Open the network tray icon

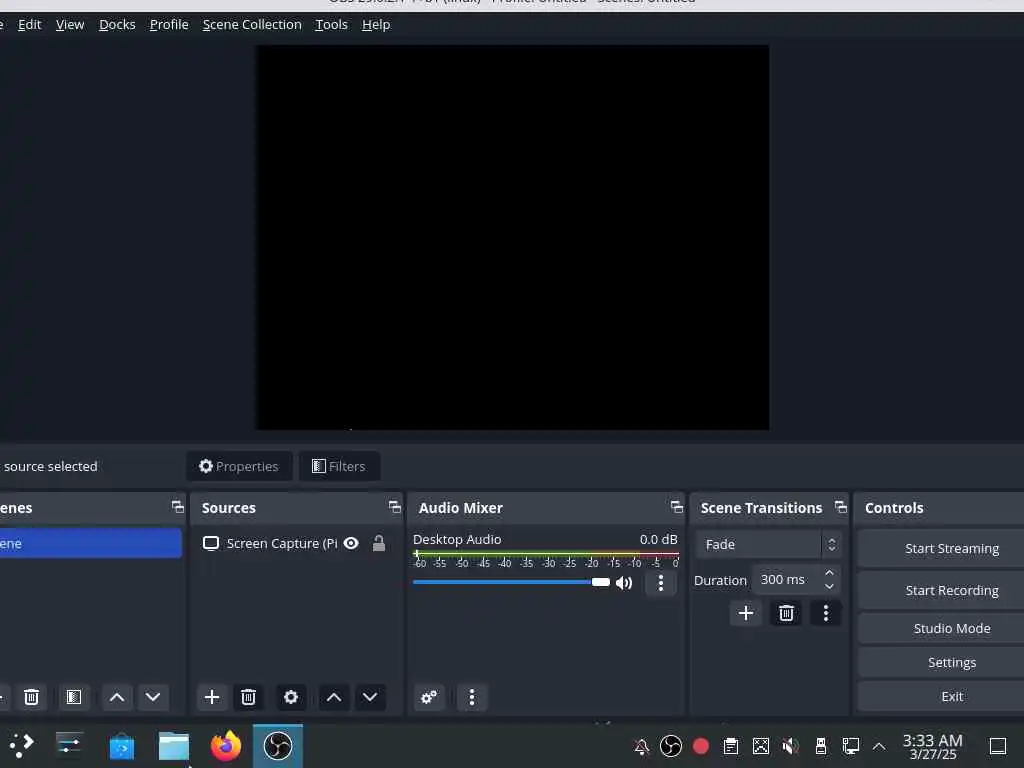click(x=850, y=746)
